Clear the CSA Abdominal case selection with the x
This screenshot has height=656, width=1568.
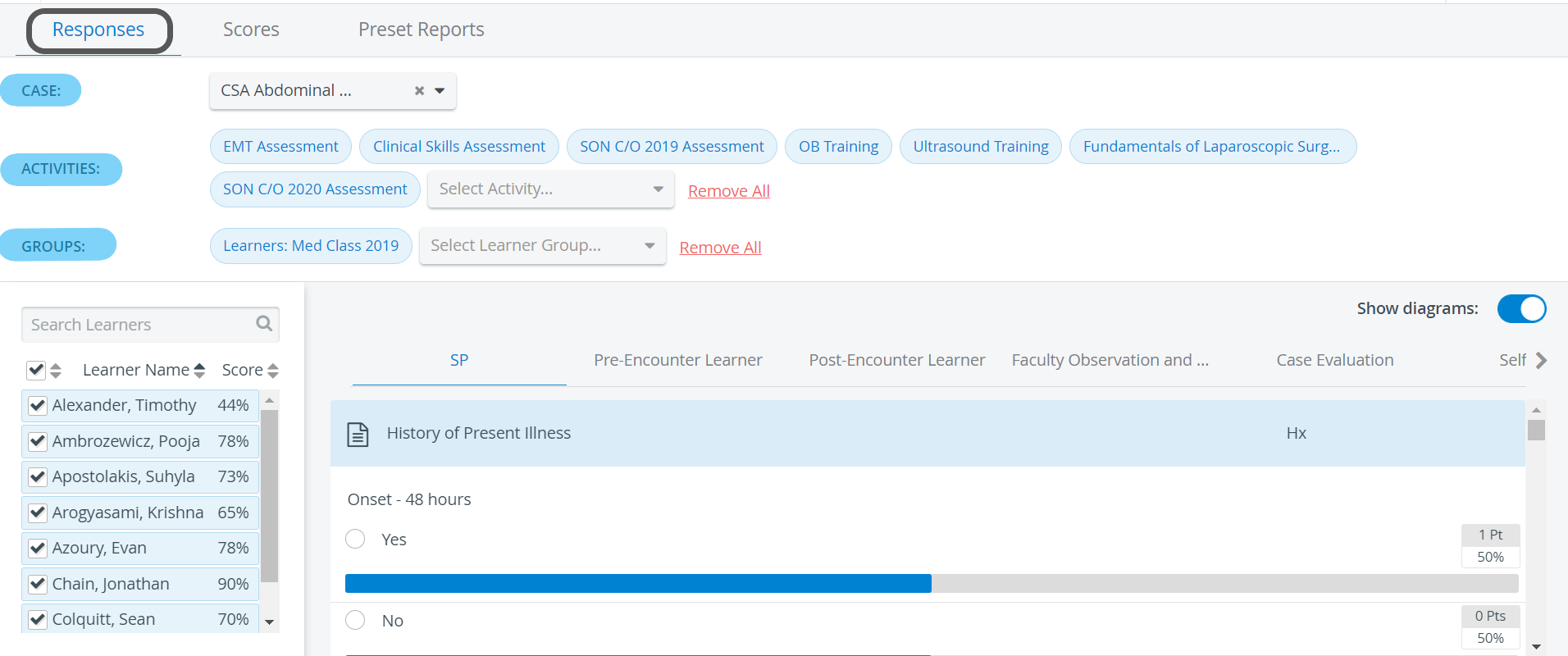419,91
